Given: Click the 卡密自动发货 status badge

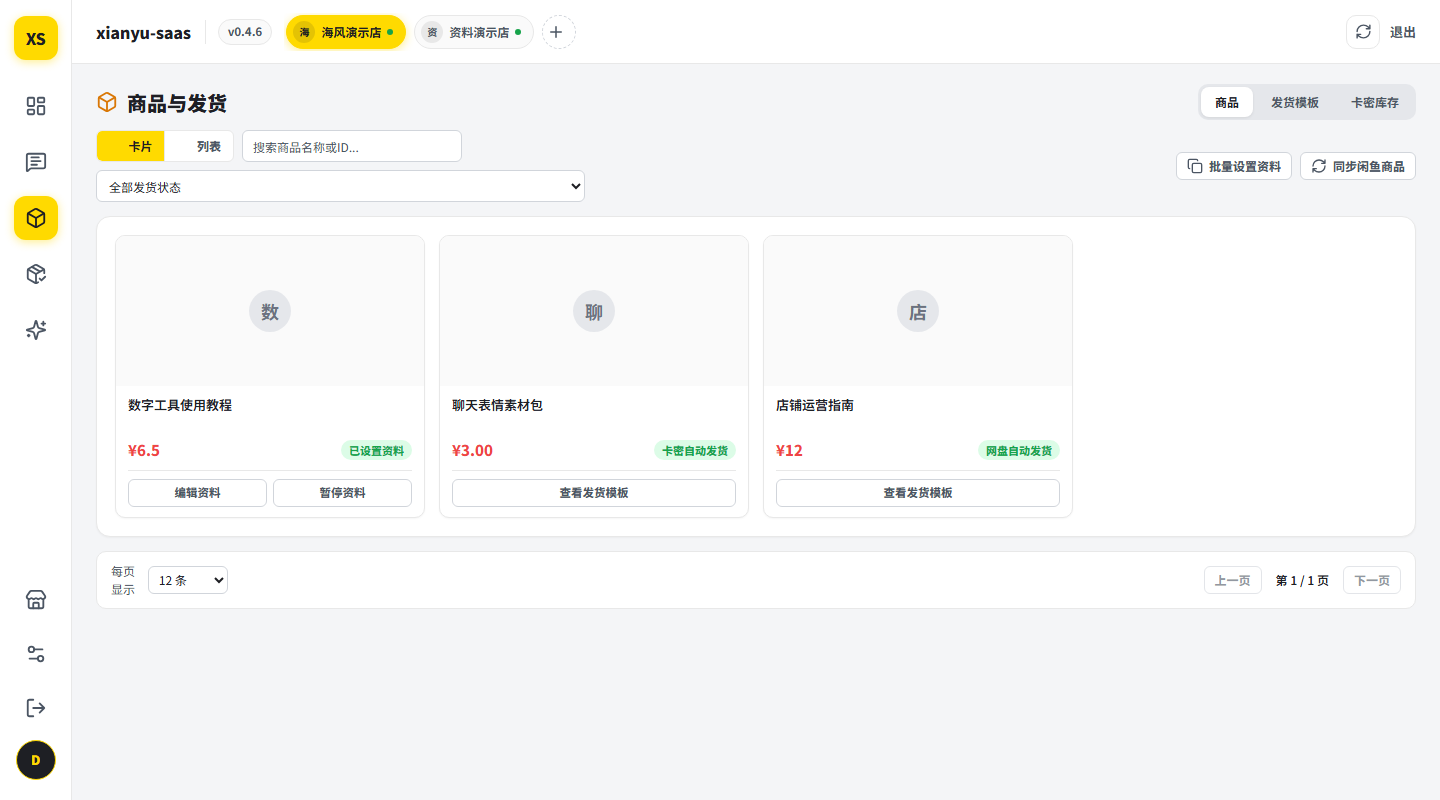Looking at the screenshot, I should pos(695,451).
